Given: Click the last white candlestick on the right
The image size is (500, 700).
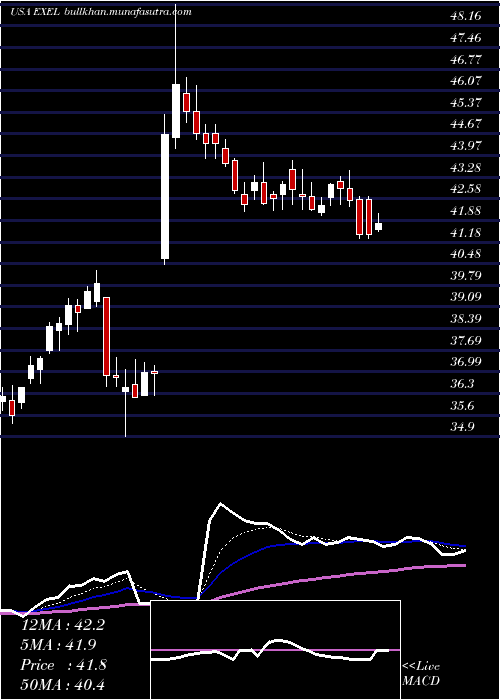Looking at the screenshot, I should [x=379, y=226].
